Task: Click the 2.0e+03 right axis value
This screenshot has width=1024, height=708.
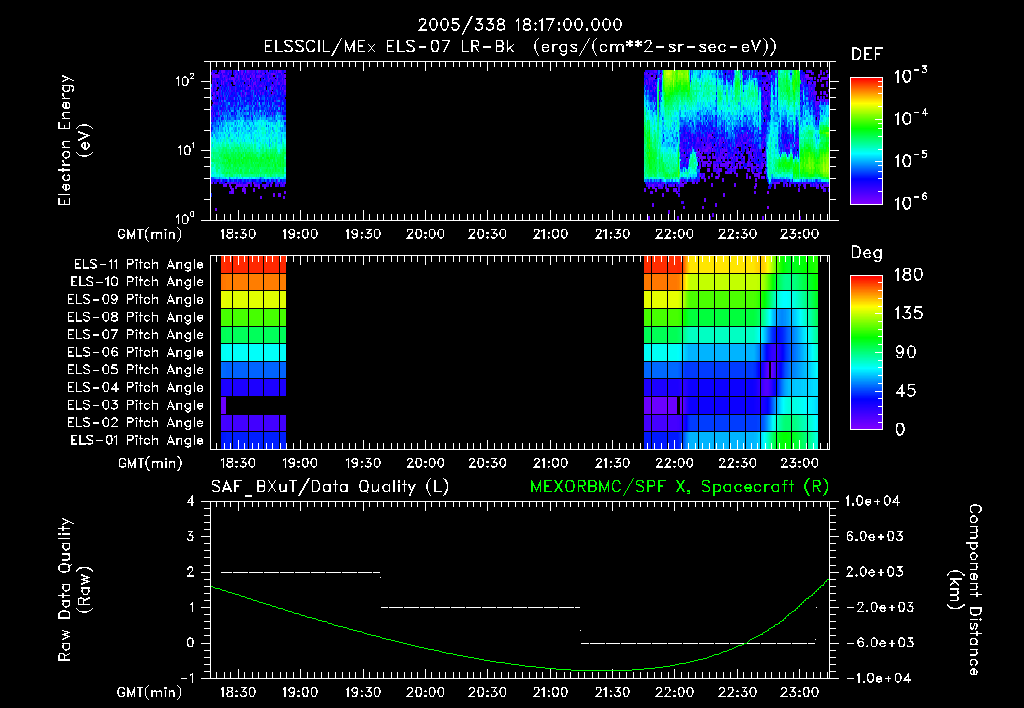Action: 875,571
